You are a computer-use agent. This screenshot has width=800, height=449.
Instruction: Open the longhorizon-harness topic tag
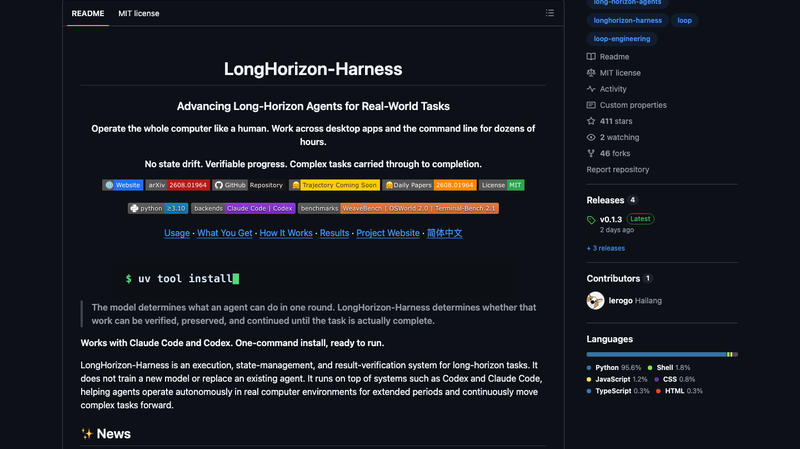[x=628, y=20]
